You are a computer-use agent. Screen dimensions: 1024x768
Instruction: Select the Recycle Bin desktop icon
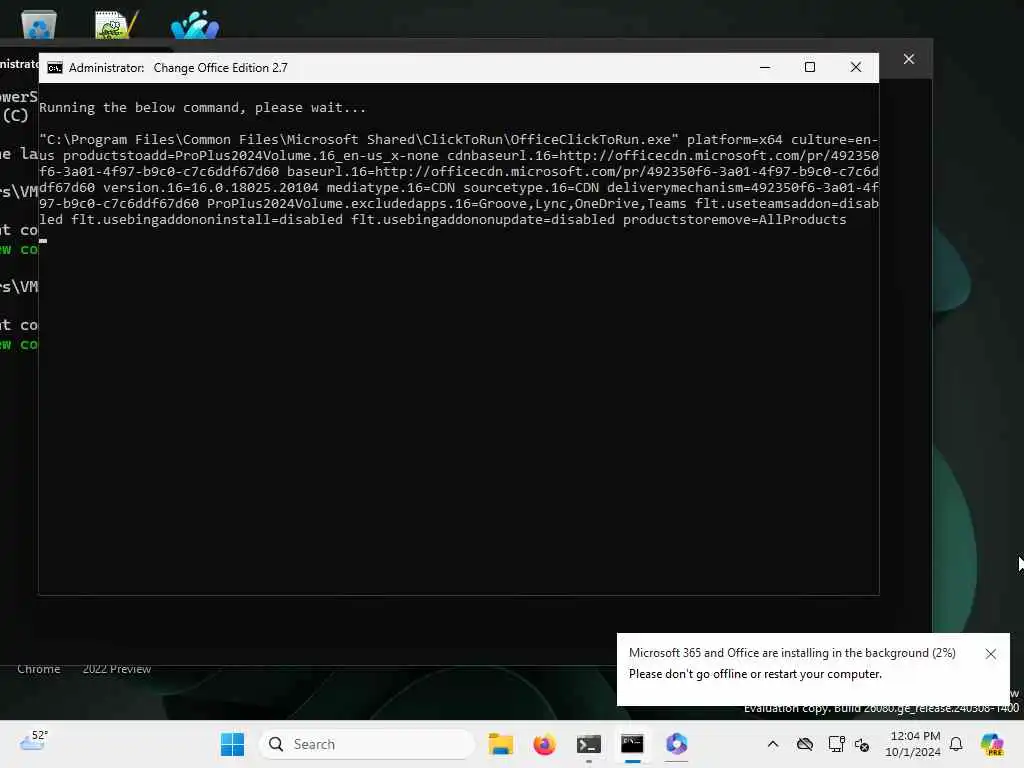coord(39,25)
